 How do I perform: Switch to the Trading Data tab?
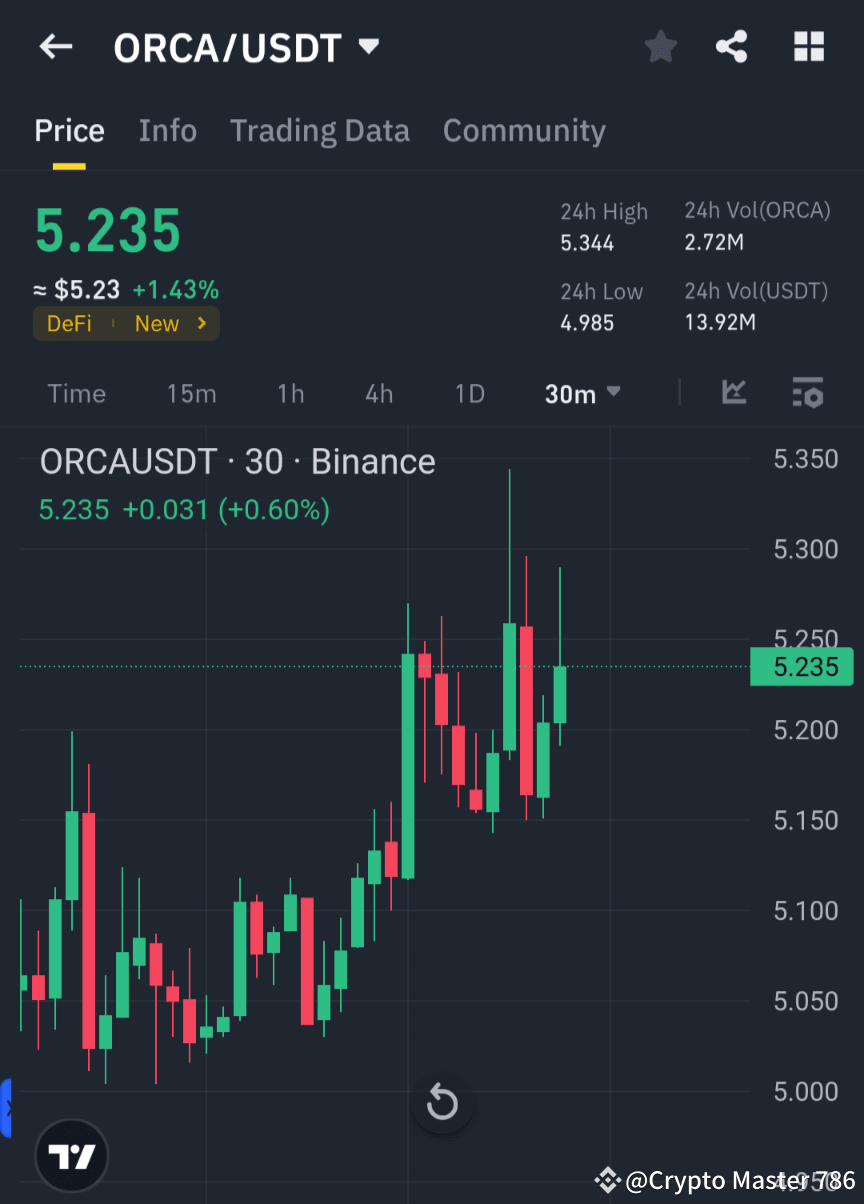(320, 130)
